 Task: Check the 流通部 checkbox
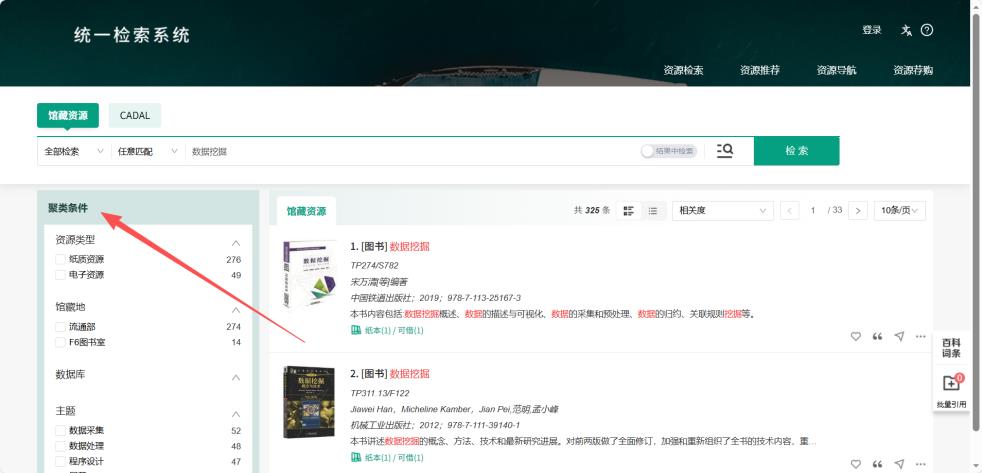[61, 327]
